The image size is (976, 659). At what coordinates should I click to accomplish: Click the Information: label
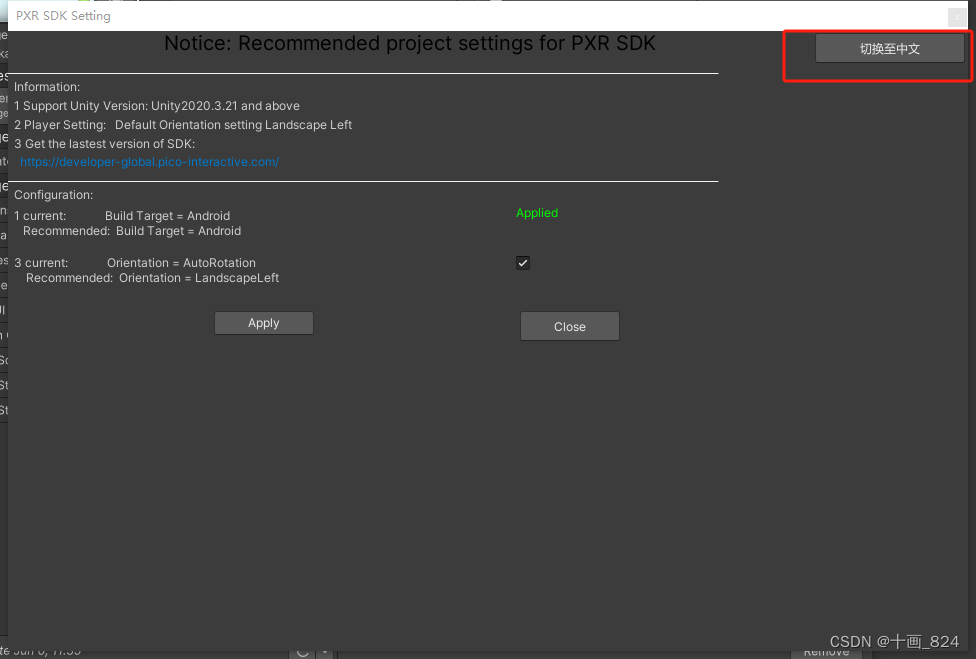coord(47,87)
